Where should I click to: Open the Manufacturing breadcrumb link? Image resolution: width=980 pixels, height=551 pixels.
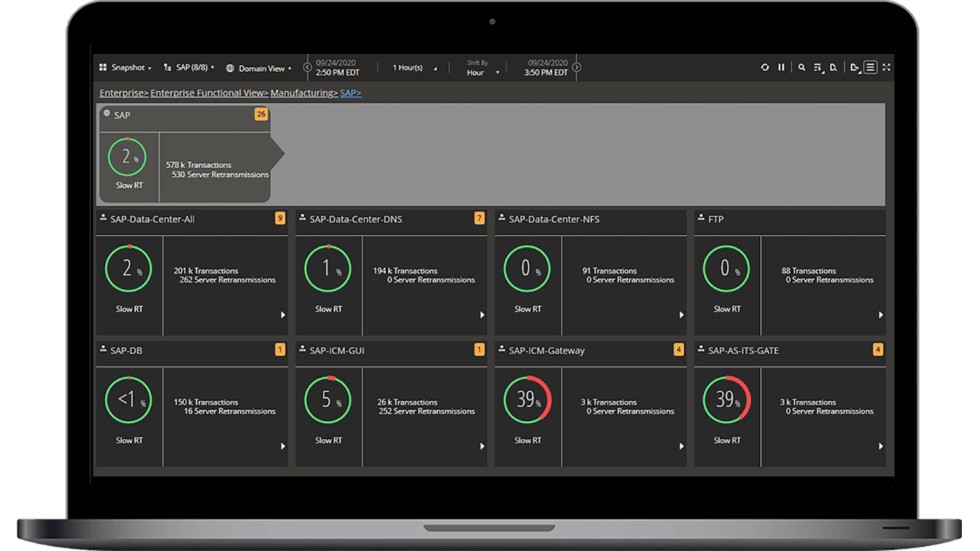tap(304, 93)
